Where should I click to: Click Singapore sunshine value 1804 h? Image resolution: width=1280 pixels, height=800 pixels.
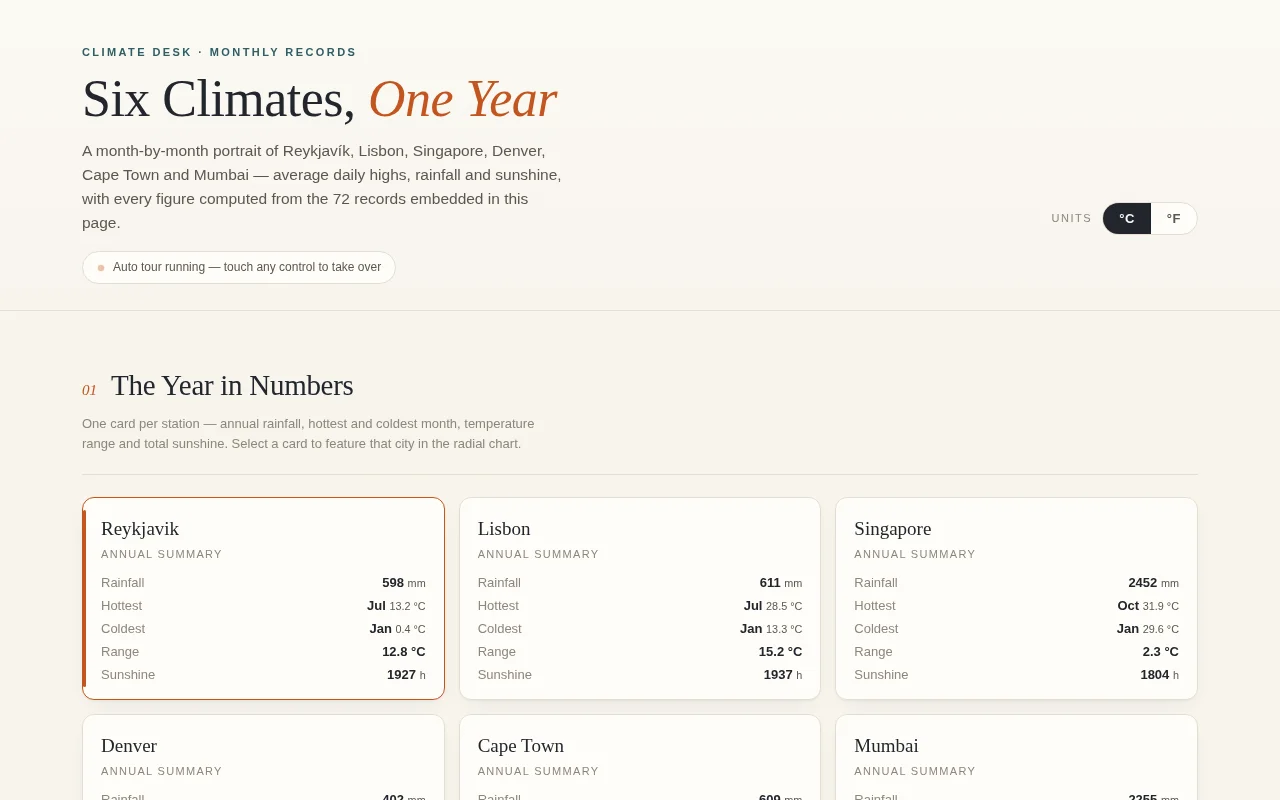tap(1160, 675)
